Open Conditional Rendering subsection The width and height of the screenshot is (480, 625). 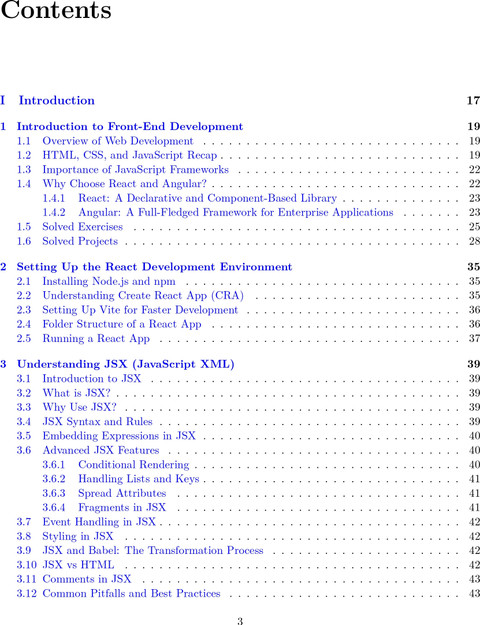[134, 464]
